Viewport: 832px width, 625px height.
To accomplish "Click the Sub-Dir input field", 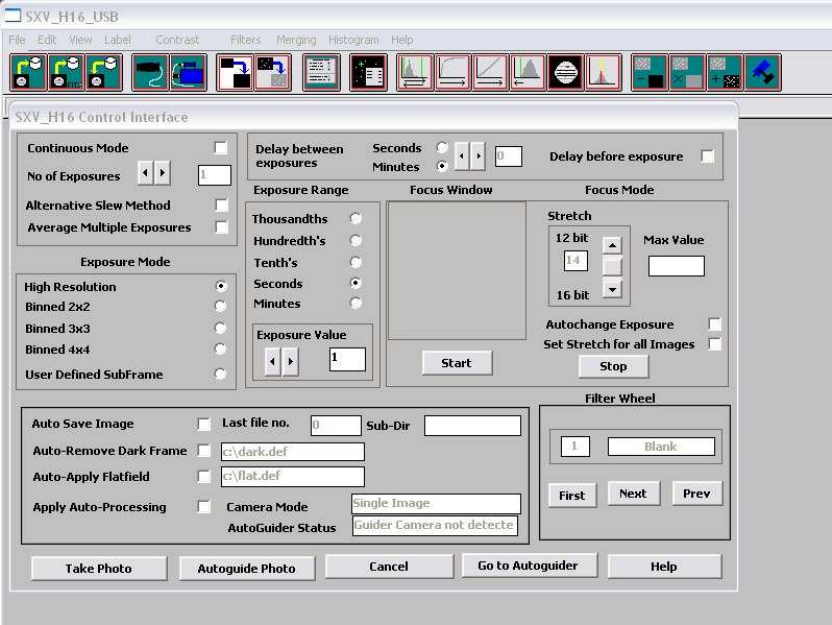I will (x=472, y=426).
